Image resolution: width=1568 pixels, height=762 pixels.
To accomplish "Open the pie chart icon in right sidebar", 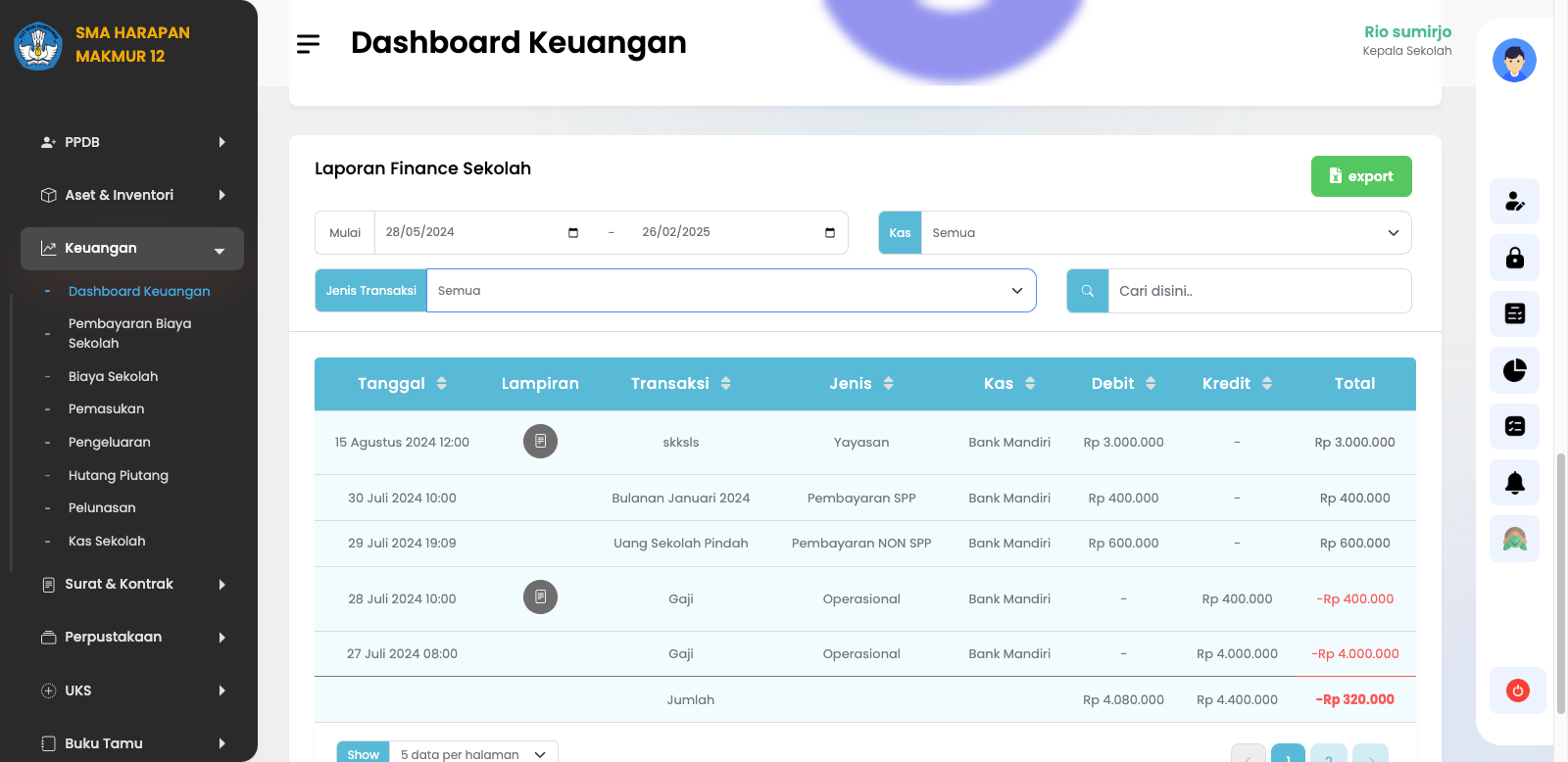I will pos(1514,370).
